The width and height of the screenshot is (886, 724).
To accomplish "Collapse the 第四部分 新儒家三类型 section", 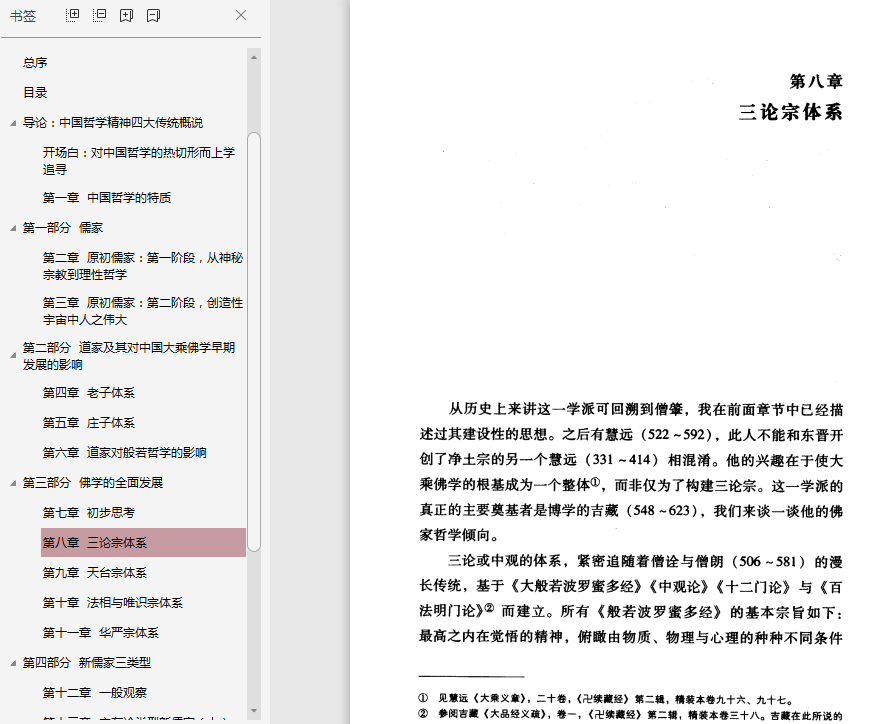I will tap(13, 663).
